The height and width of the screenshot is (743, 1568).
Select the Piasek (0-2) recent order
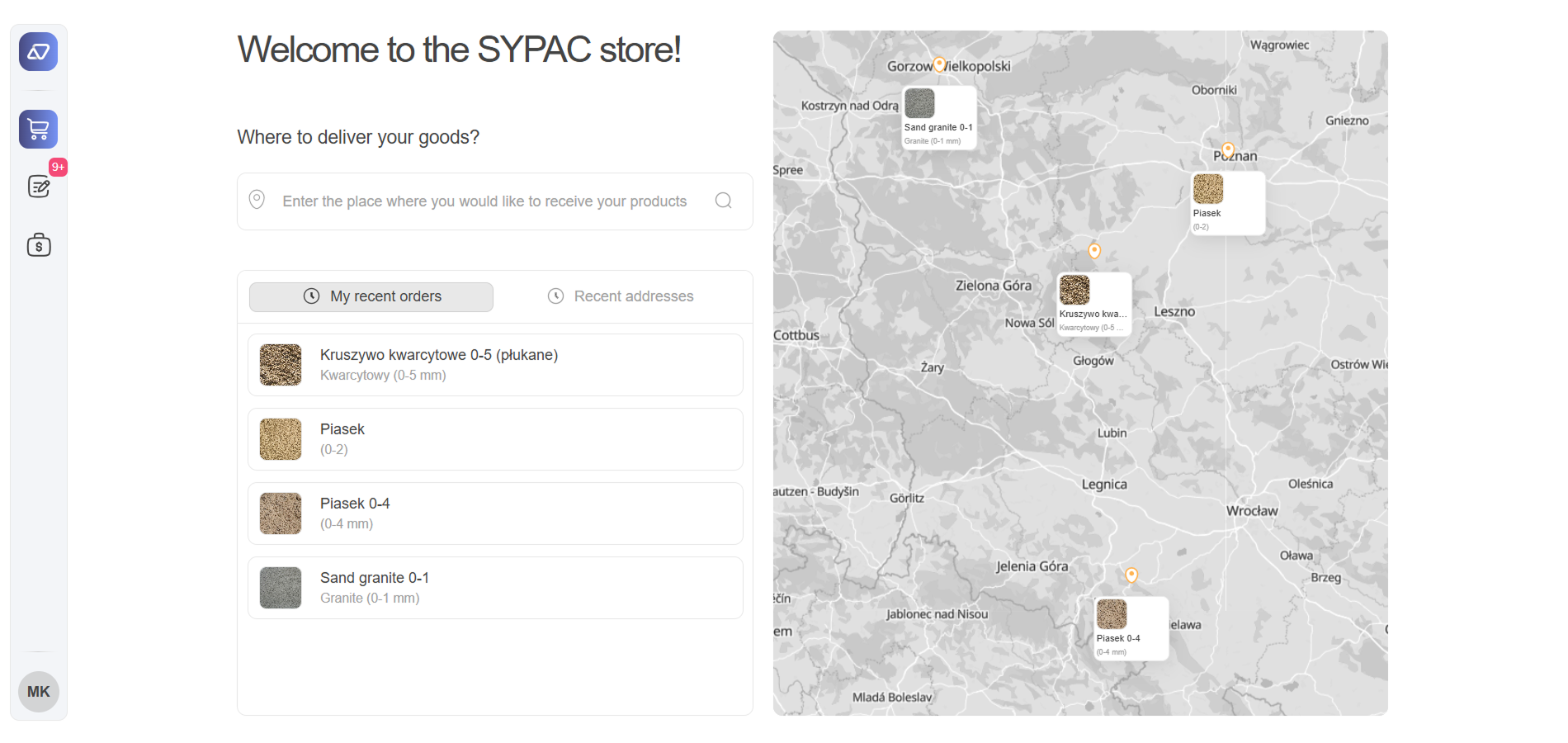[495, 439]
